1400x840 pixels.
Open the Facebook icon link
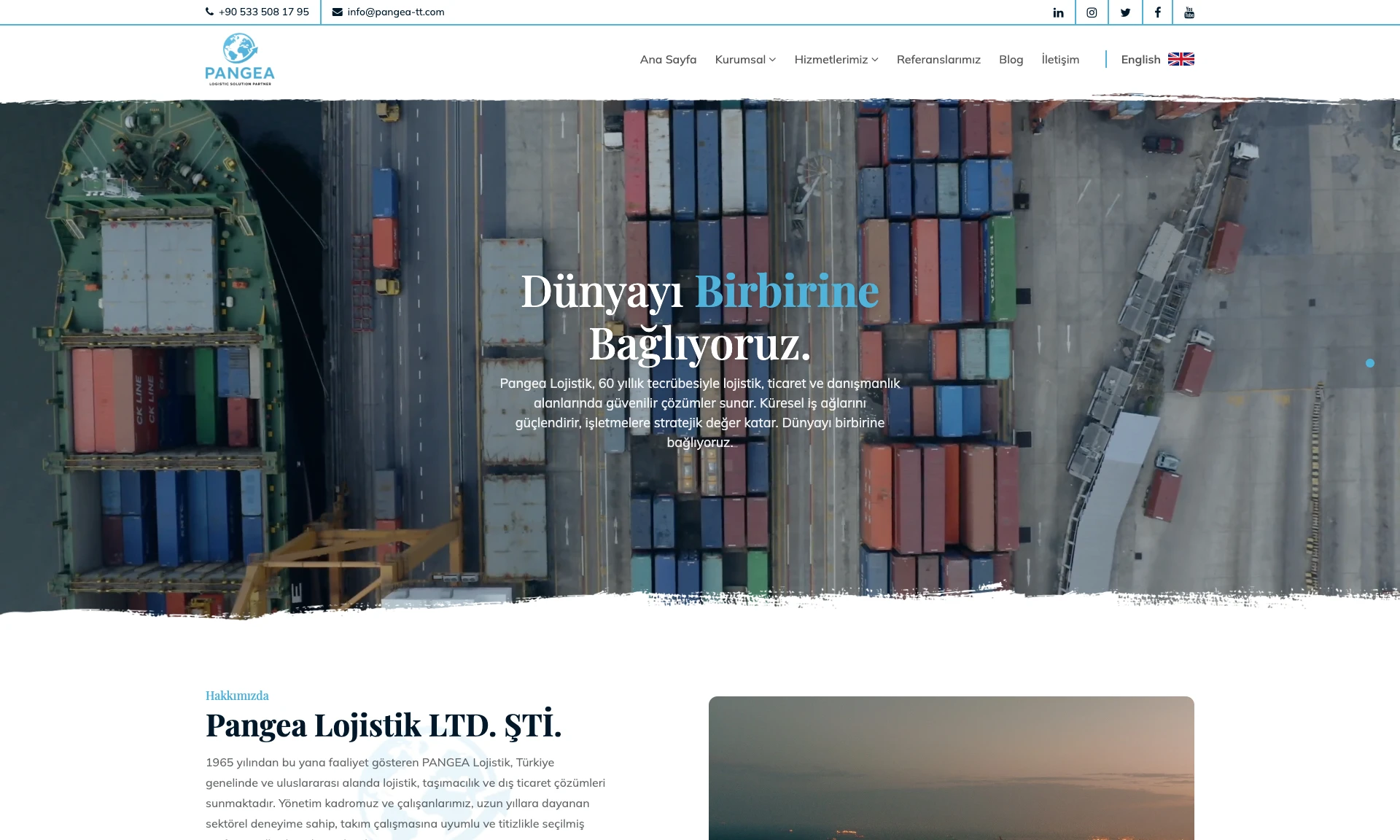point(1157,12)
